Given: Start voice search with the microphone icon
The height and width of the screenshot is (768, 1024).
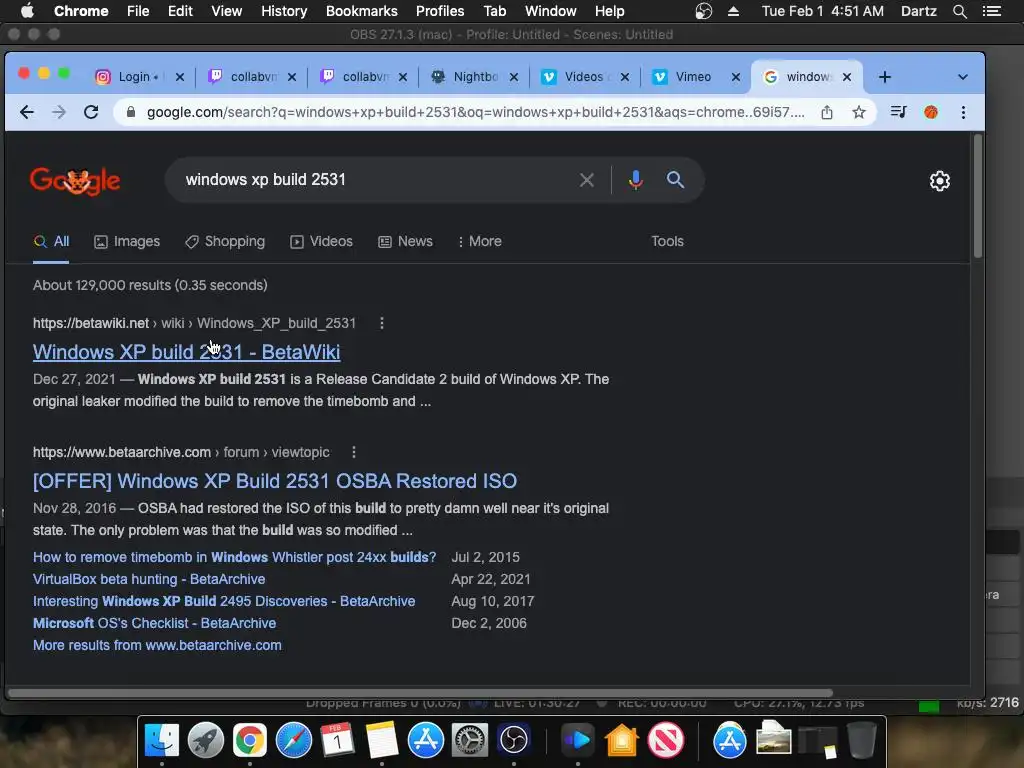Looking at the screenshot, I should pyautogui.click(x=635, y=180).
